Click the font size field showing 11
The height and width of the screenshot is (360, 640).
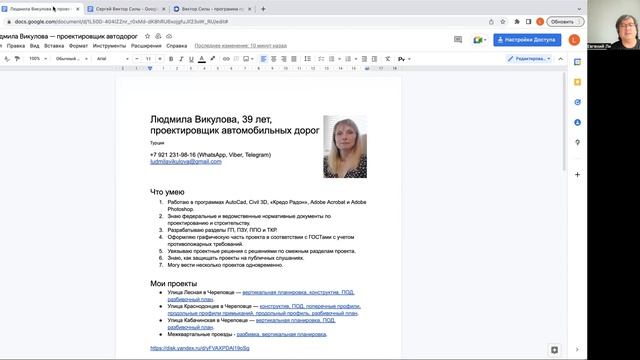149,59
